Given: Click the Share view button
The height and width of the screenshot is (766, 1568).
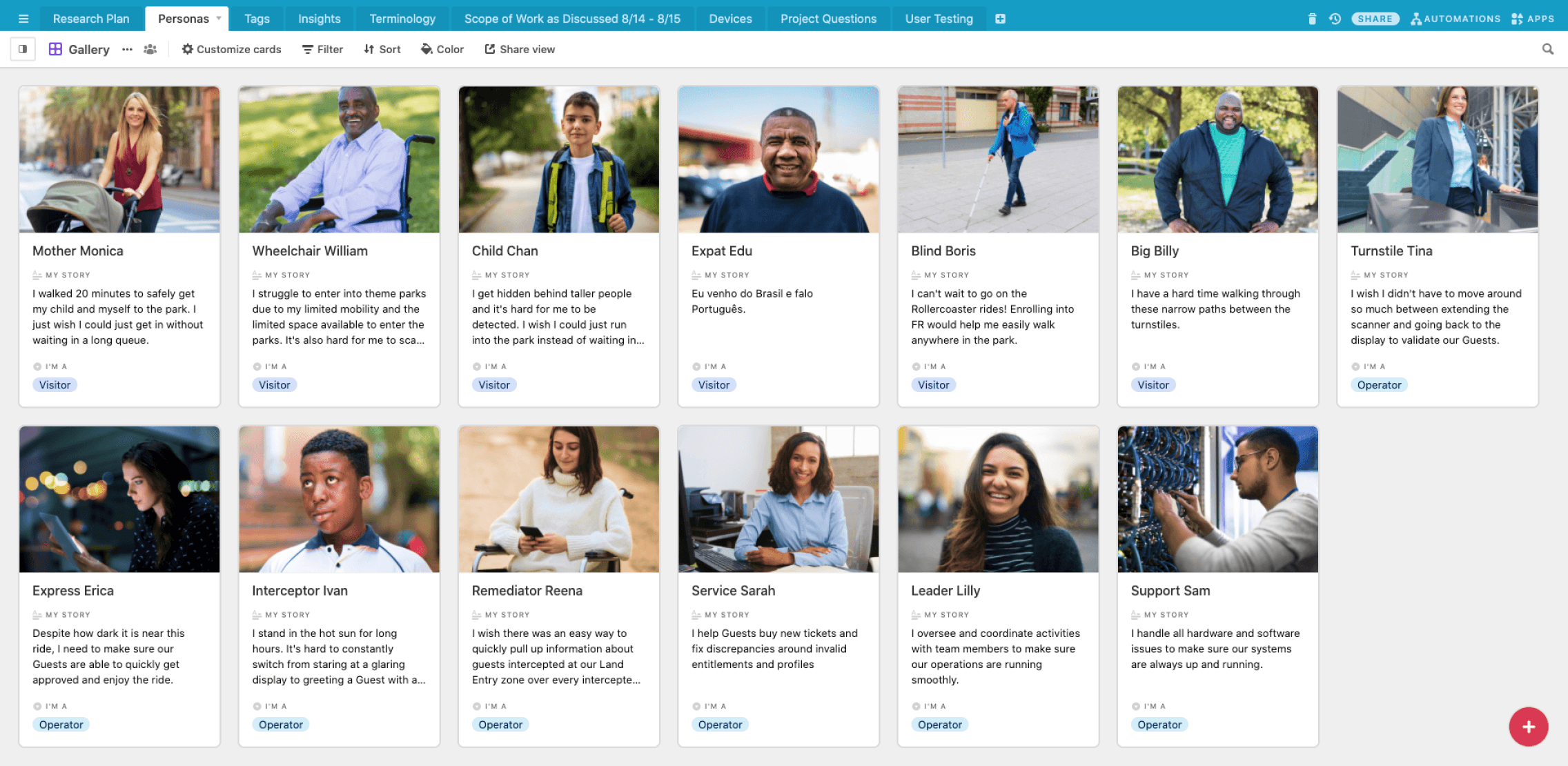Looking at the screenshot, I should pyautogui.click(x=520, y=49).
